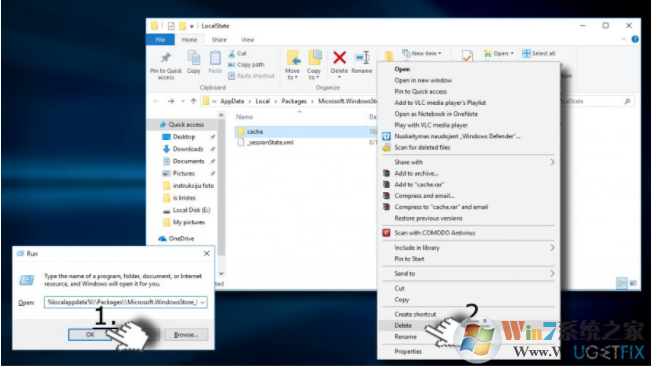Screen dimensions: 651x366
Task: Click the Help question mark icon
Action: pos(635,39)
